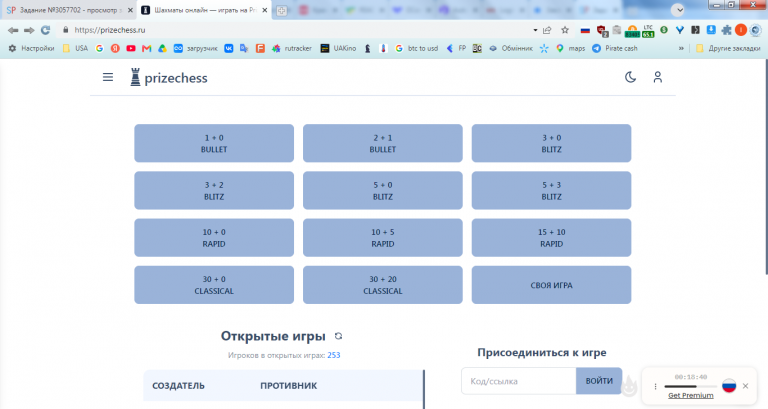This screenshot has width=768, height=409.
Task: Open the YouTube bookmark
Action: pyautogui.click(x=131, y=48)
